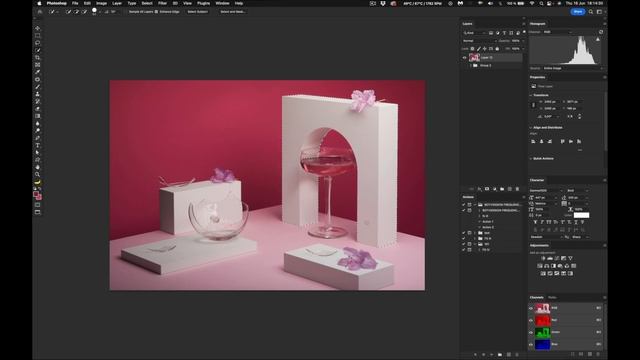640x360 pixels.
Task: Open the Apple menu
Action: 40,3
